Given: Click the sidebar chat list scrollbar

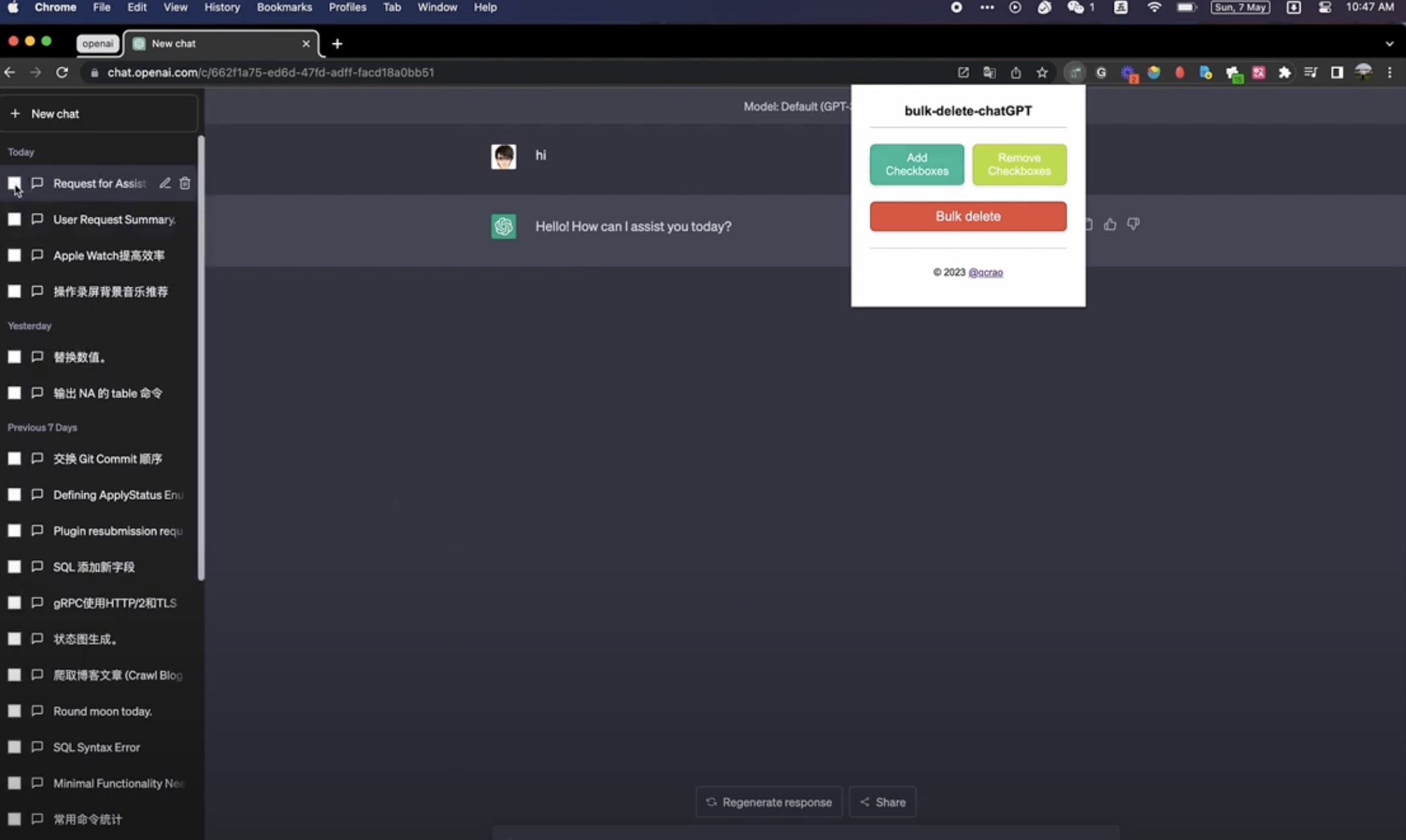Looking at the screenshot, I should (201, 358).
